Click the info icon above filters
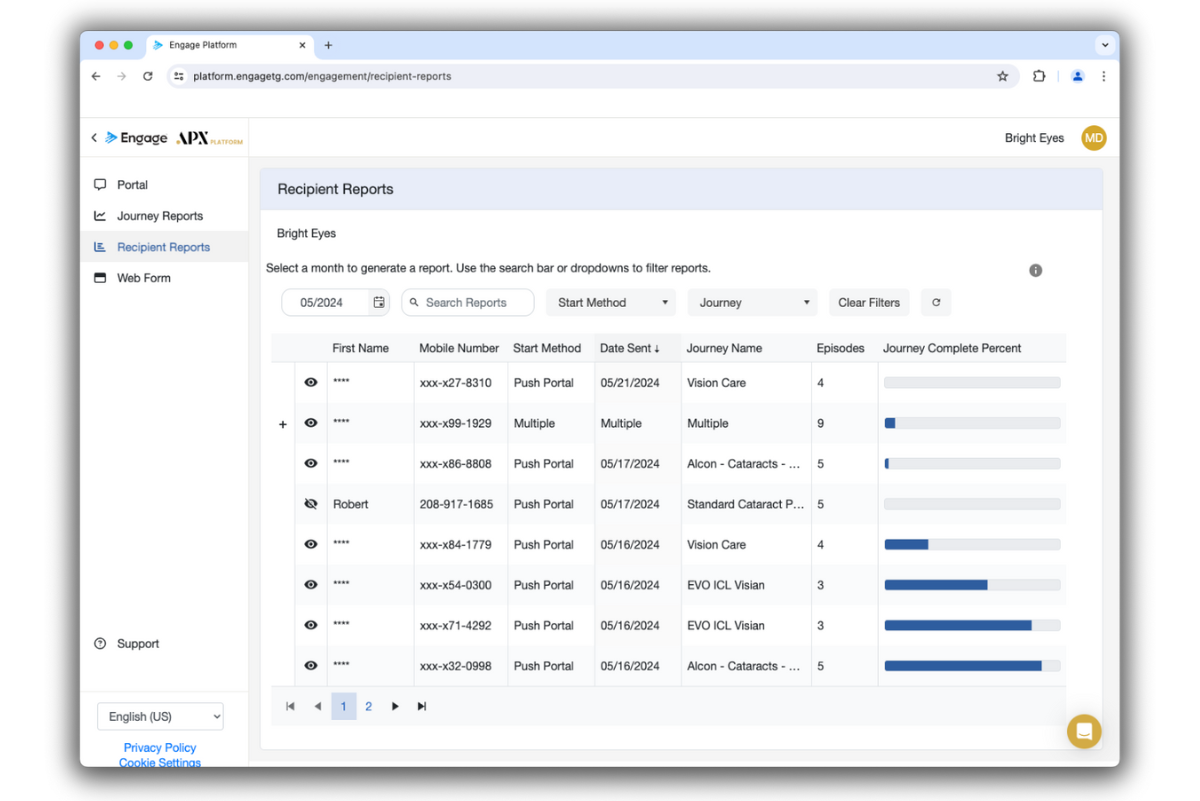This screenshot has width=1200, height=801. (x=1036, y=270)
